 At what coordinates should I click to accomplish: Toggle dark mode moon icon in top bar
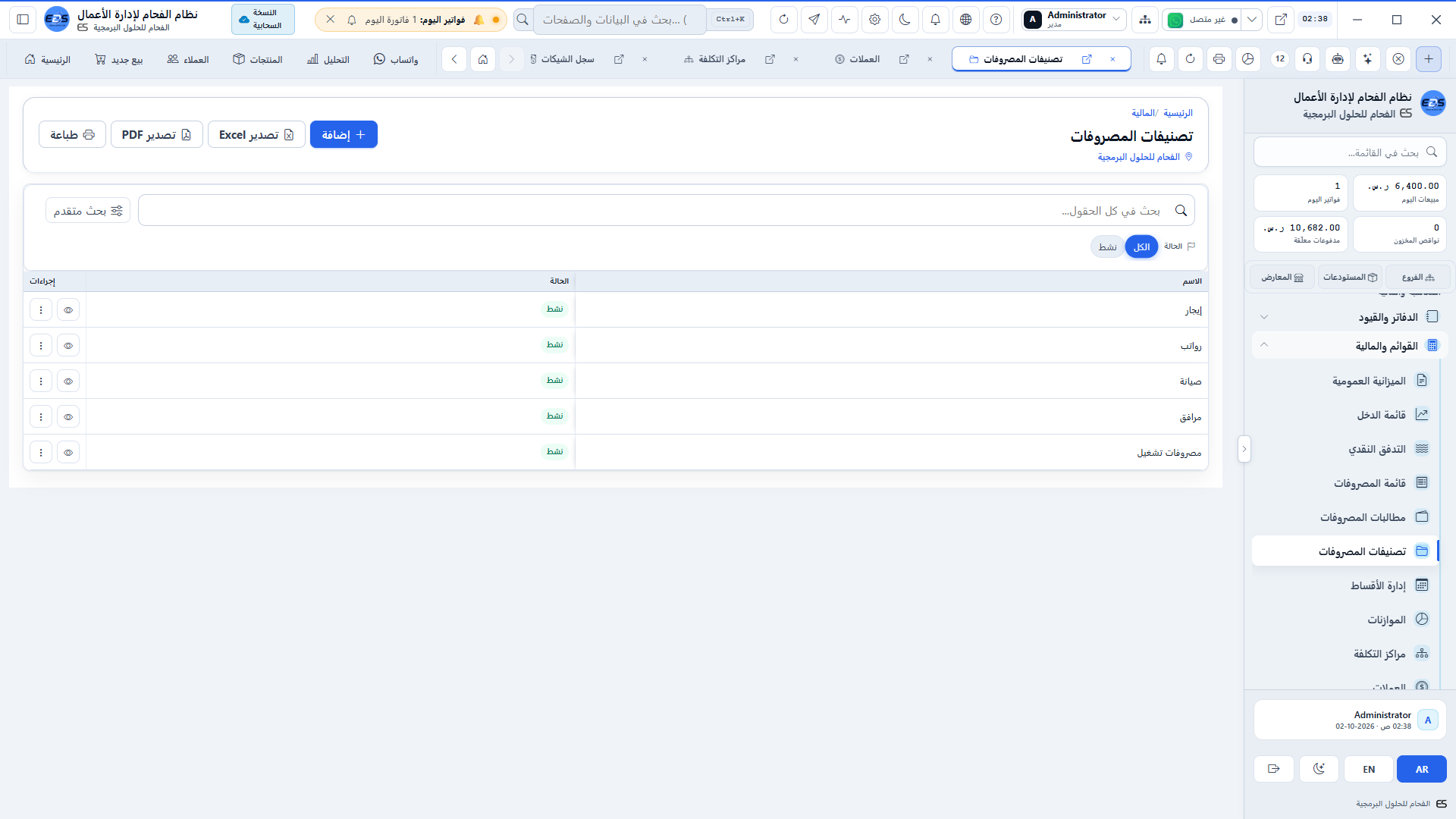tap(905, 20)
